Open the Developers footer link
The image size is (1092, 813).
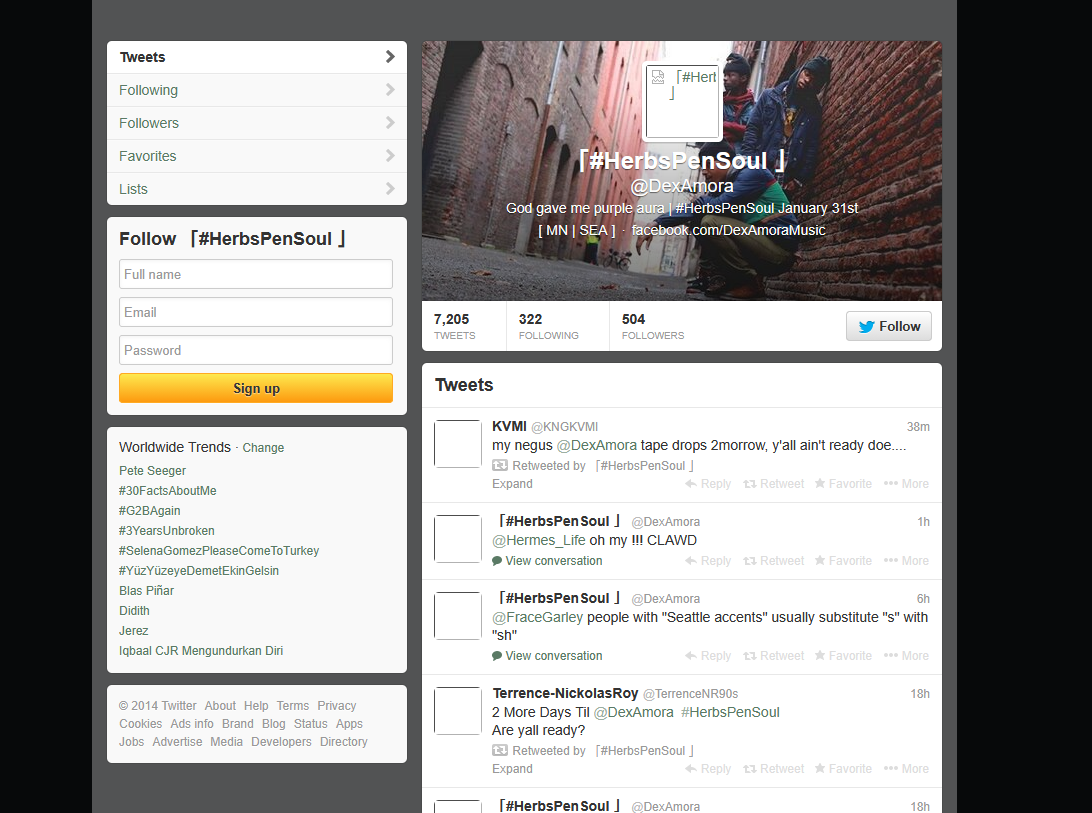click(x=281, y=742)
